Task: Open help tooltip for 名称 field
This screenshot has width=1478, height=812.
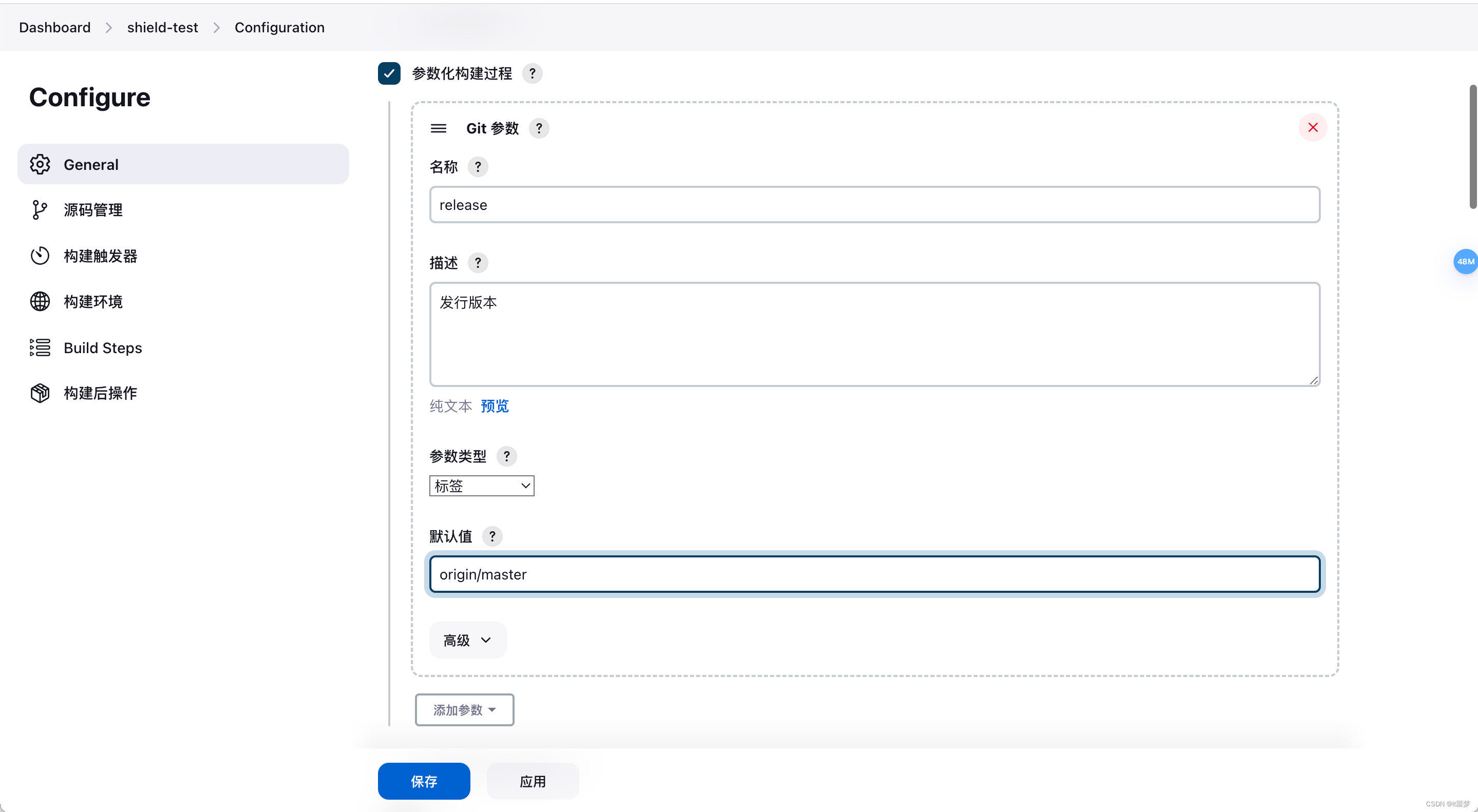Action: 478,167
